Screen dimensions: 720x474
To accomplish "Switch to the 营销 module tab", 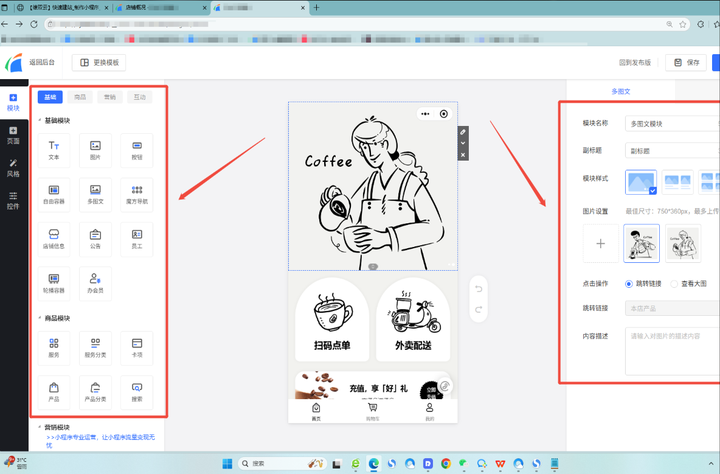I will point(110,97).
